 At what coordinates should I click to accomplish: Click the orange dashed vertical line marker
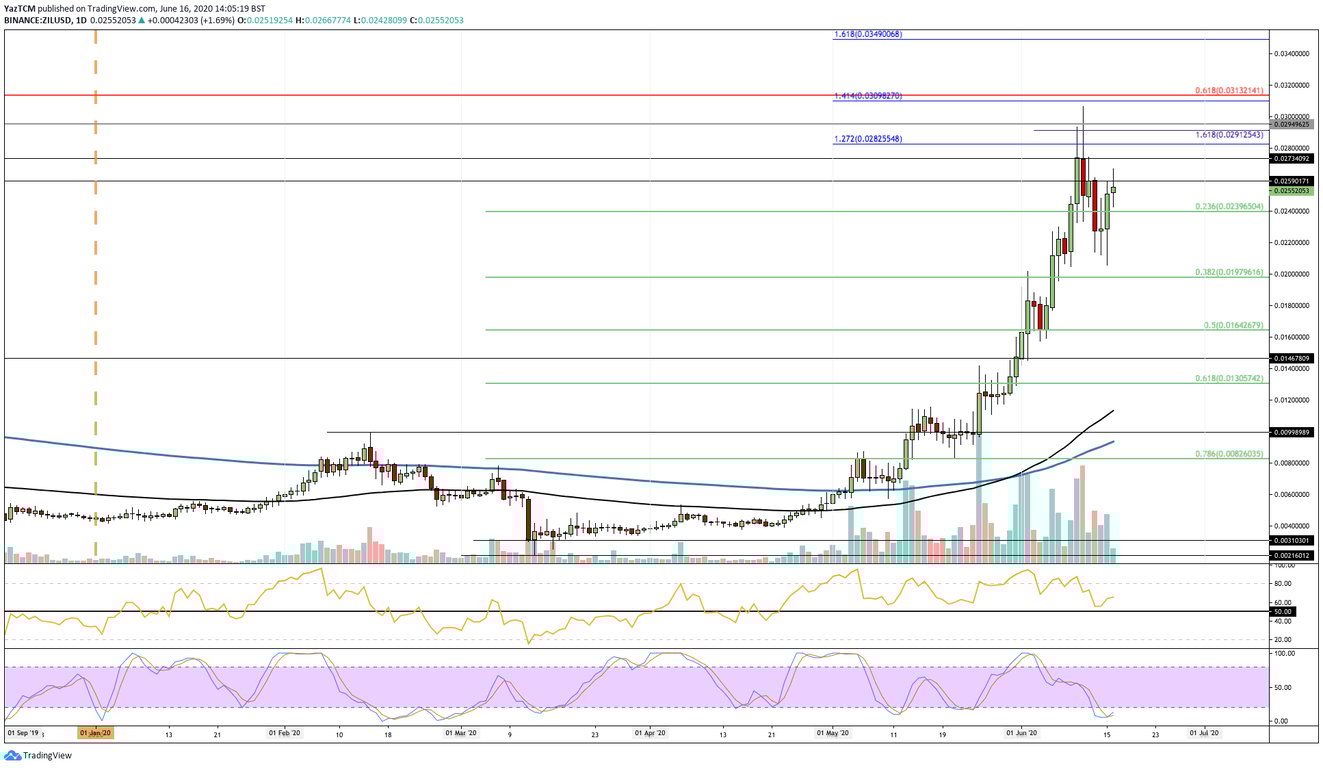tap(95, 300)
